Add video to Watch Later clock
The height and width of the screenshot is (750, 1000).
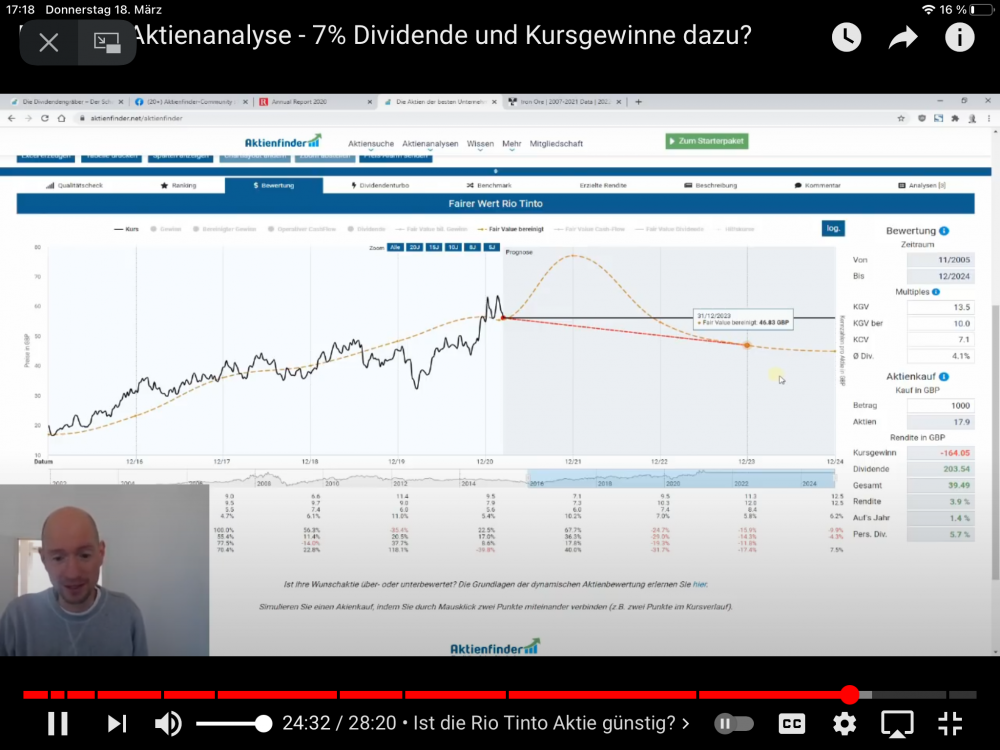click(846, 38)
